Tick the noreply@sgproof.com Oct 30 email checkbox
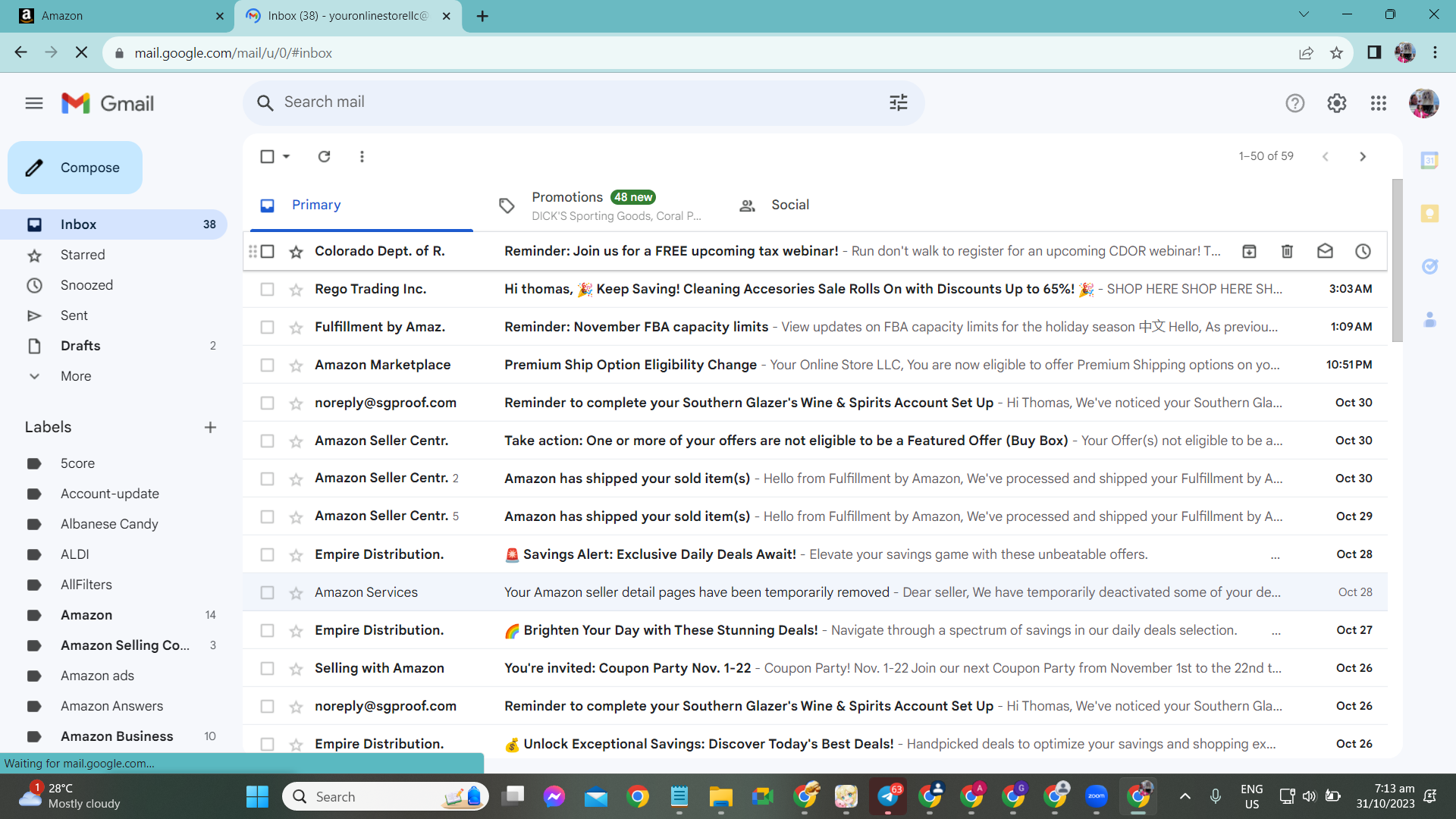This screenshot has height=819, width=1456. pos(267,403)
